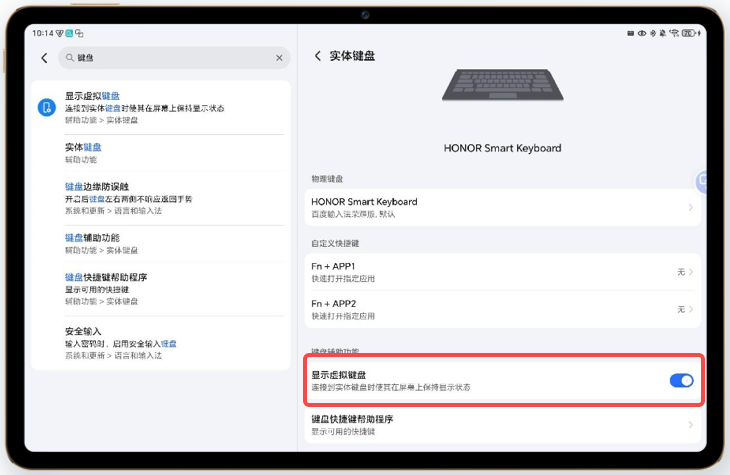Tap the battery indicator in status bar
The width and height of the screenshot is (730, 475).
690,34
